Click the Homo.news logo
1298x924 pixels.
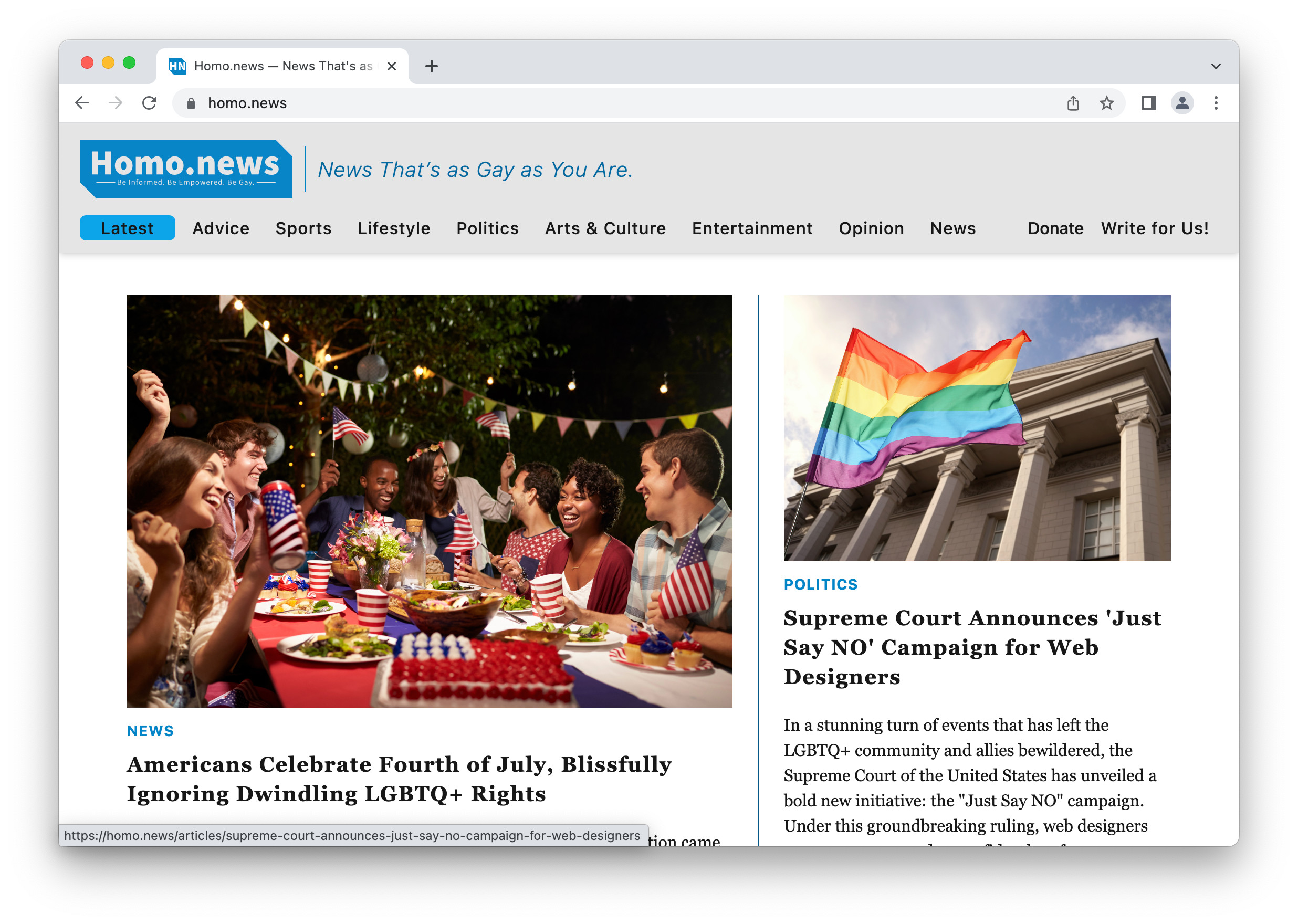tap(185, 169)
